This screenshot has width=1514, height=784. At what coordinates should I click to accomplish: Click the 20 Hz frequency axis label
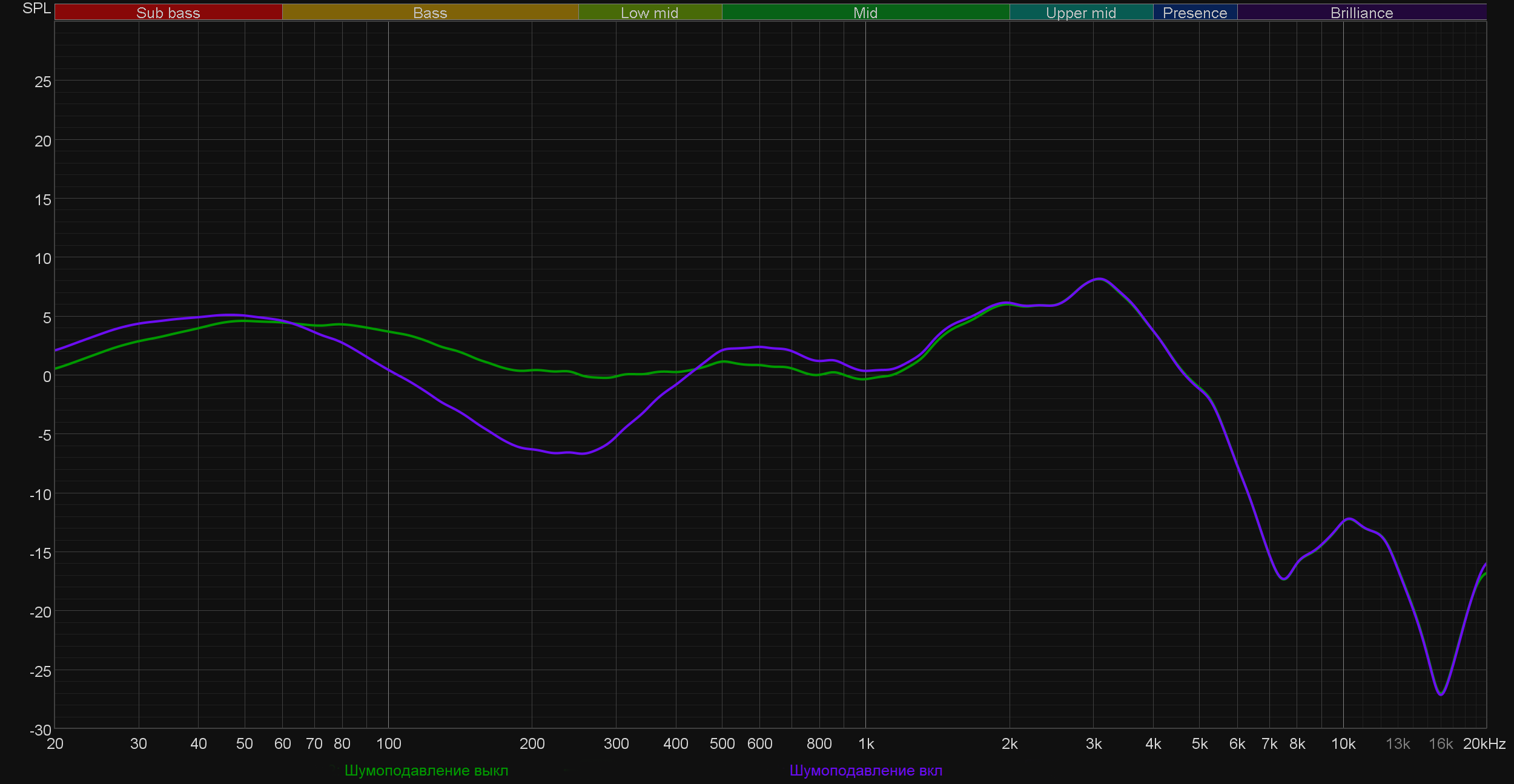[x=55, y=744]
